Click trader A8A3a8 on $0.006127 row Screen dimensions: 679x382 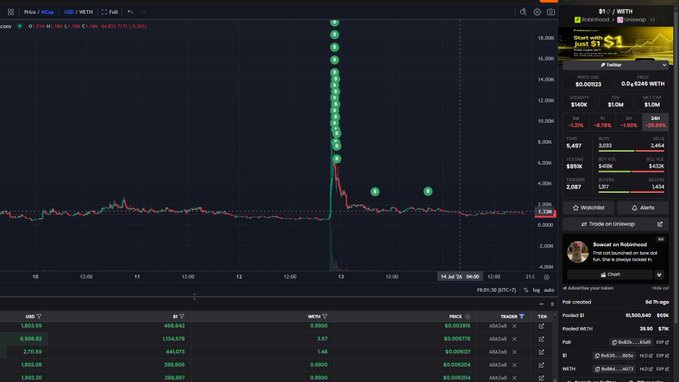click(x=498, y=352)
